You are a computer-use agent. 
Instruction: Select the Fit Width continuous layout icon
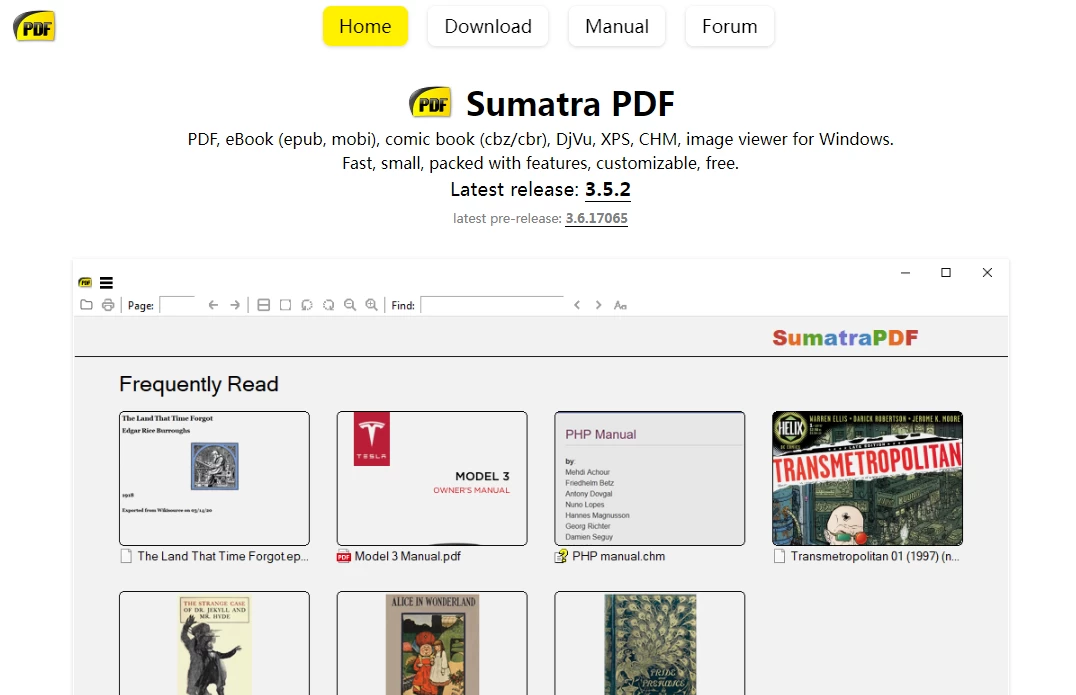coord(264,305)
